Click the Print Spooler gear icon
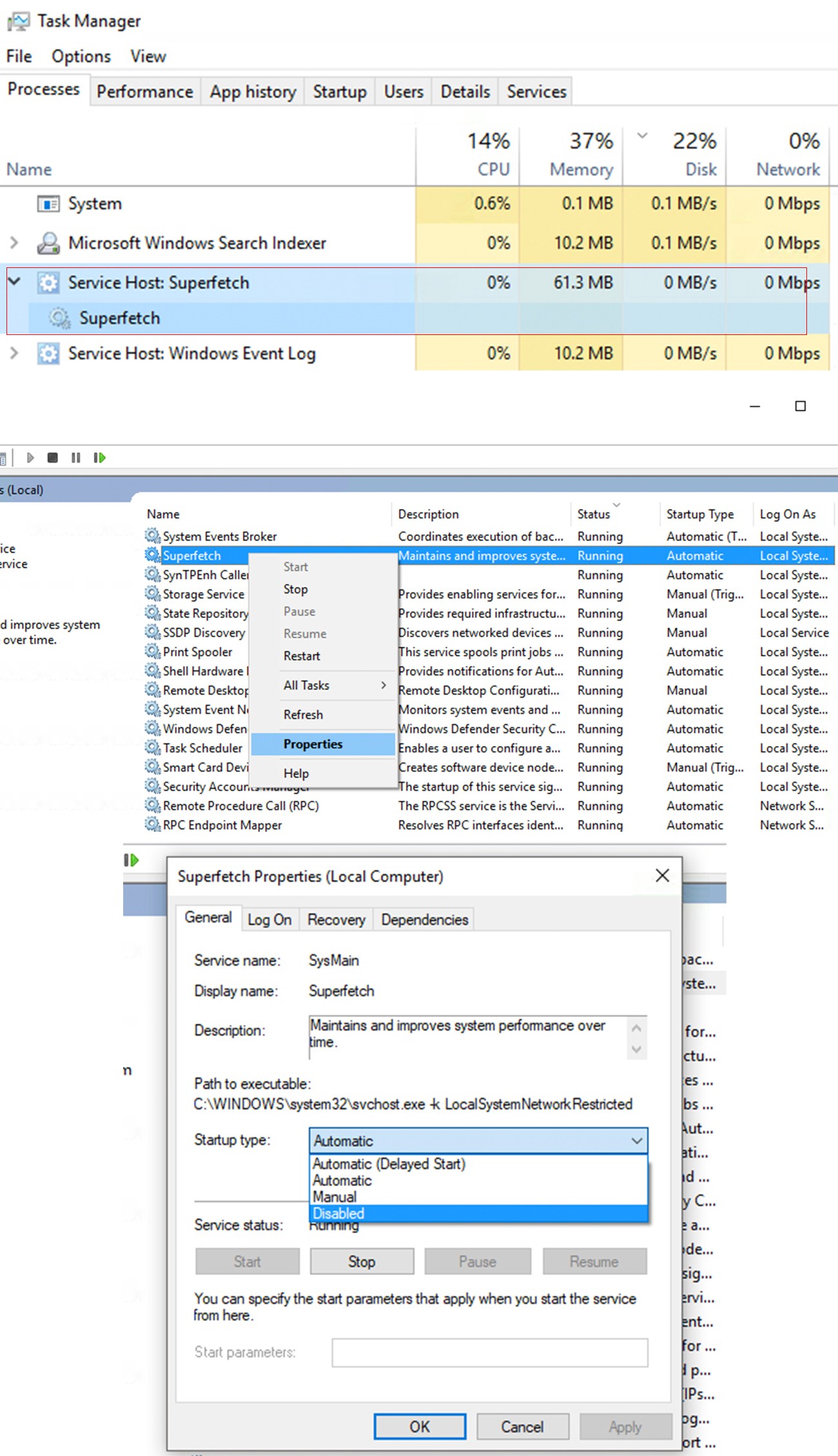Image resolution: width=838 pixels, height=1456 pixels. point(153,651)
